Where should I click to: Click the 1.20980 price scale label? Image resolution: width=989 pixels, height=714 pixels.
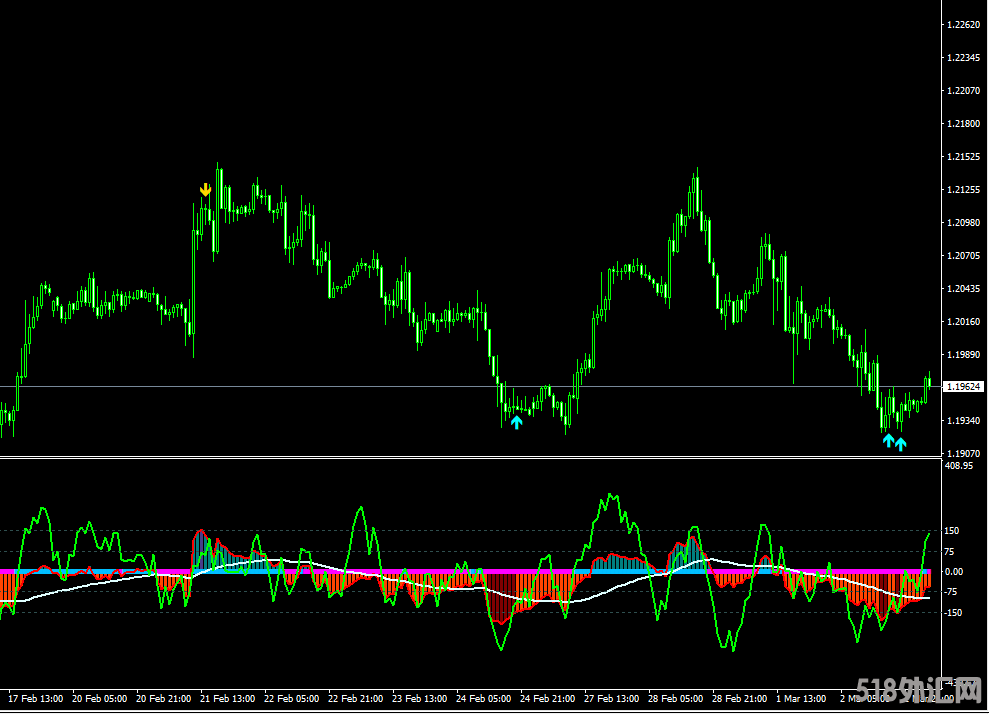(x=964, y=223)
